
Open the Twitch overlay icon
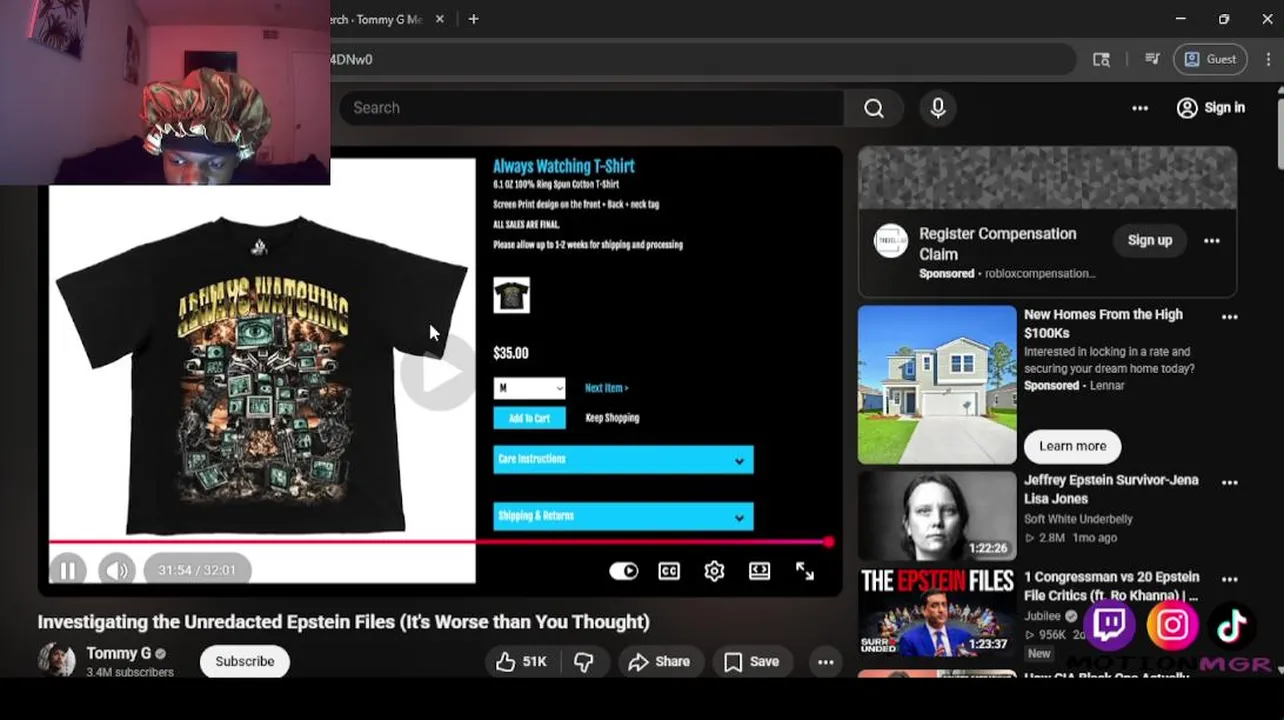[1110, 625]
